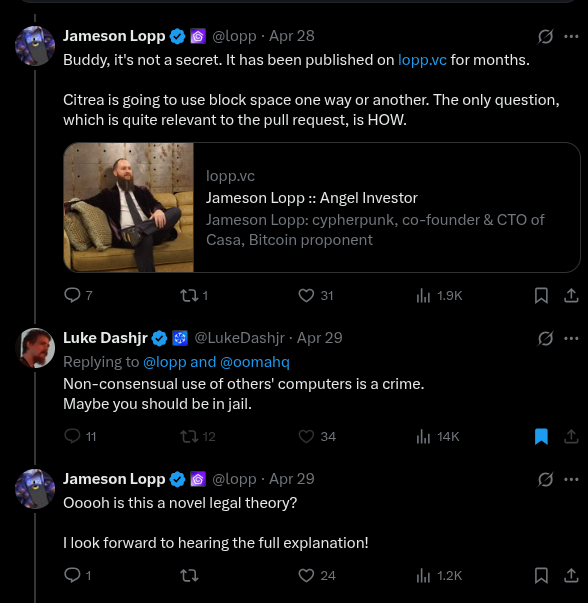Click Luke Dashjr's profile avatar
588x603 pixels.
tap(35, 348)
